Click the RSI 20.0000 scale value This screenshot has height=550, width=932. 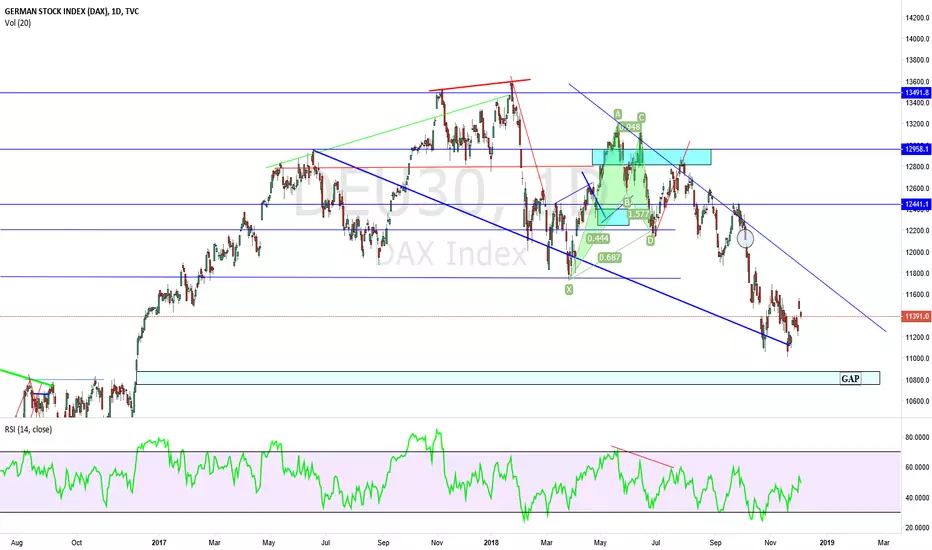(917, 527)
